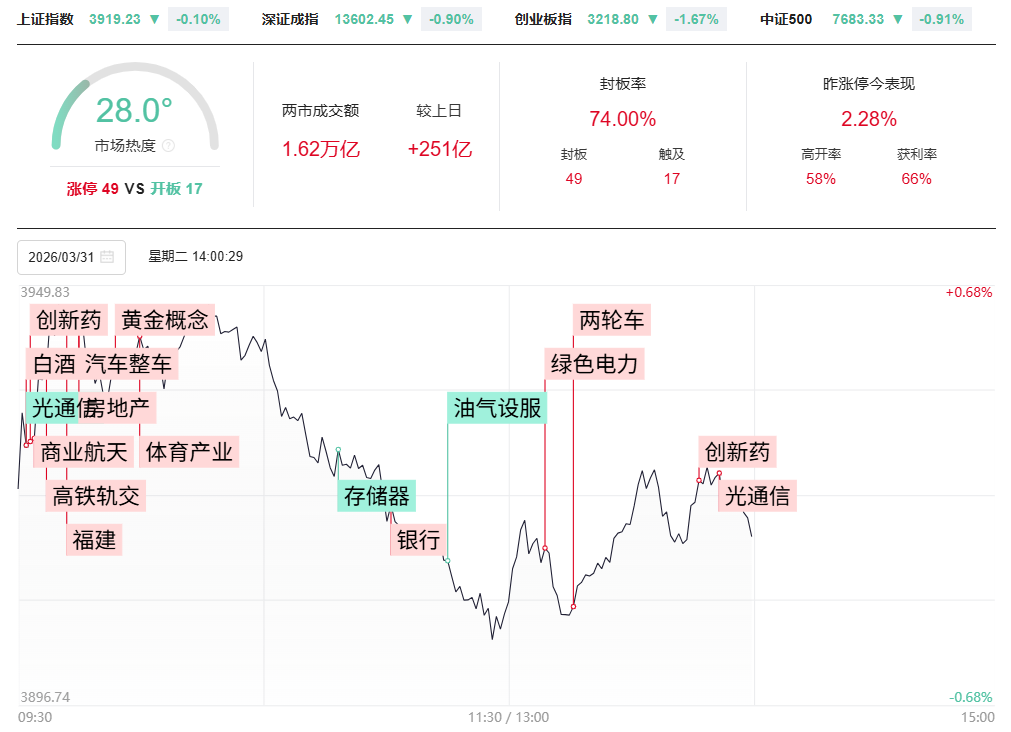Screen dimensions: 1011x732
Task: Click the 封板率 74.00% statistic
Action: point(622,119)
